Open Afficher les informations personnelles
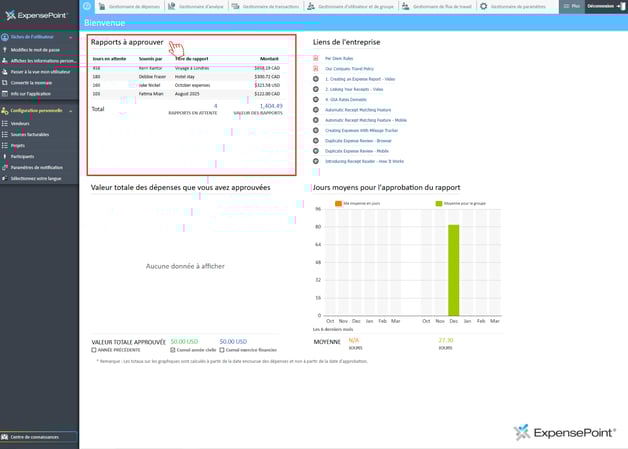 pyautogui.click(x=42, y=61)
